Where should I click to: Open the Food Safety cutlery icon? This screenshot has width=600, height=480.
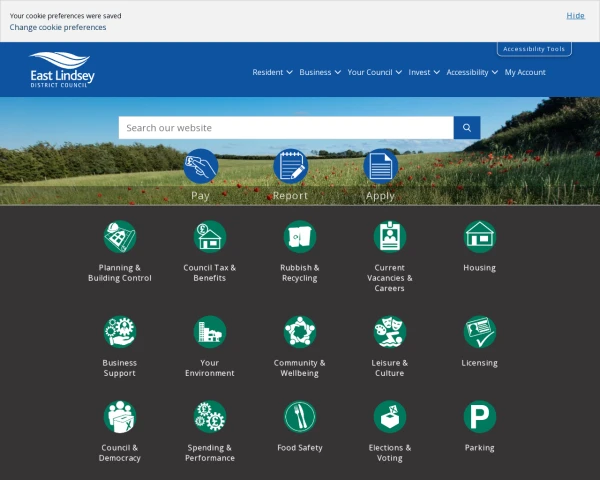coord(300,417)
